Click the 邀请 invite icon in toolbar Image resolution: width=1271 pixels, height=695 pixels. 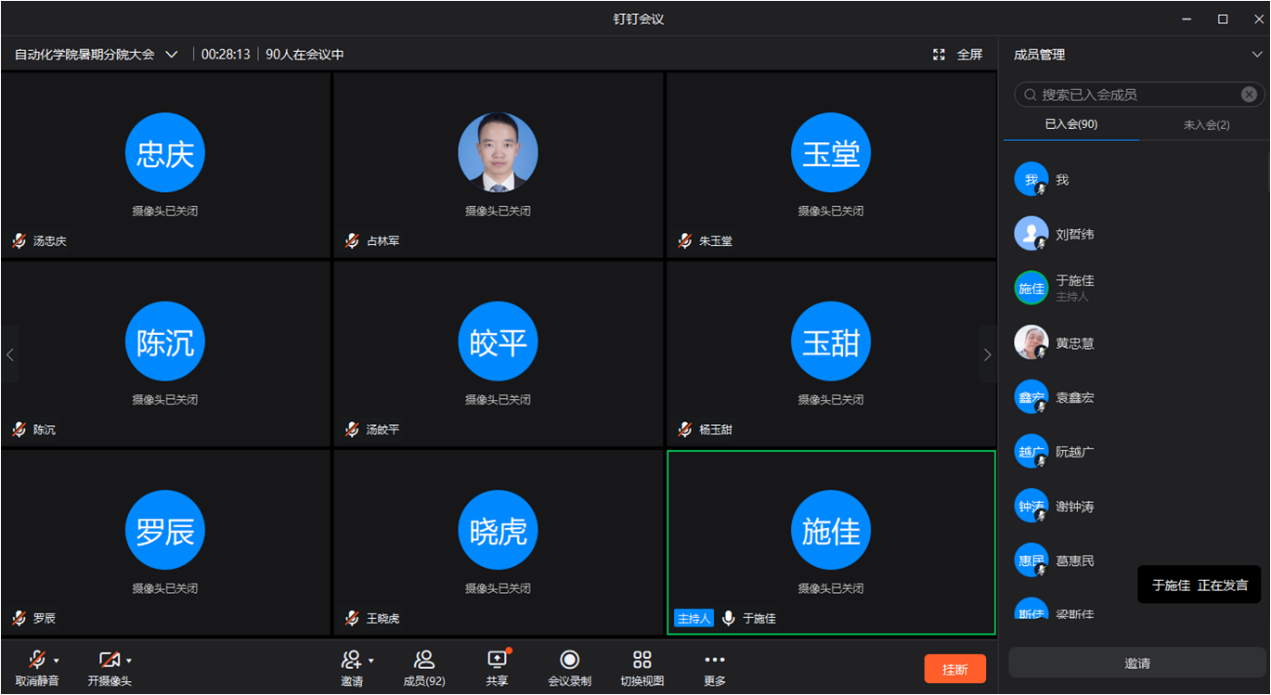tap(351, 661)
